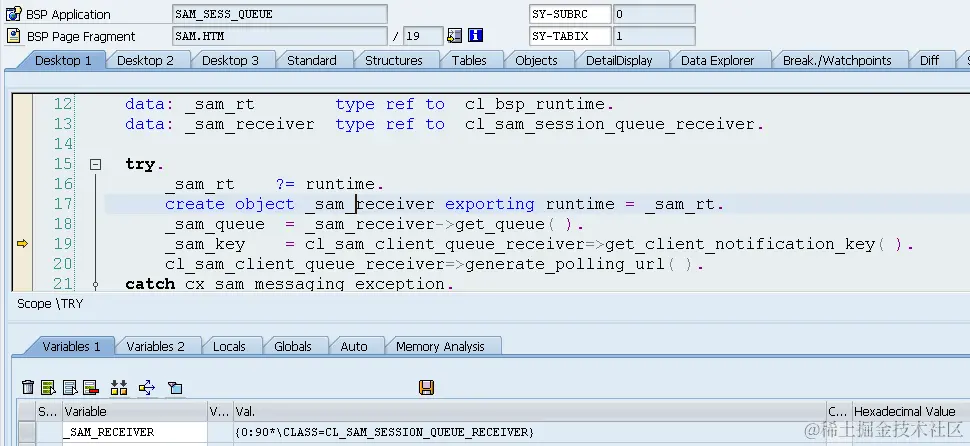
Task: Click the save diskette icon in variables toolbar
Action: [x=426, y=387]
